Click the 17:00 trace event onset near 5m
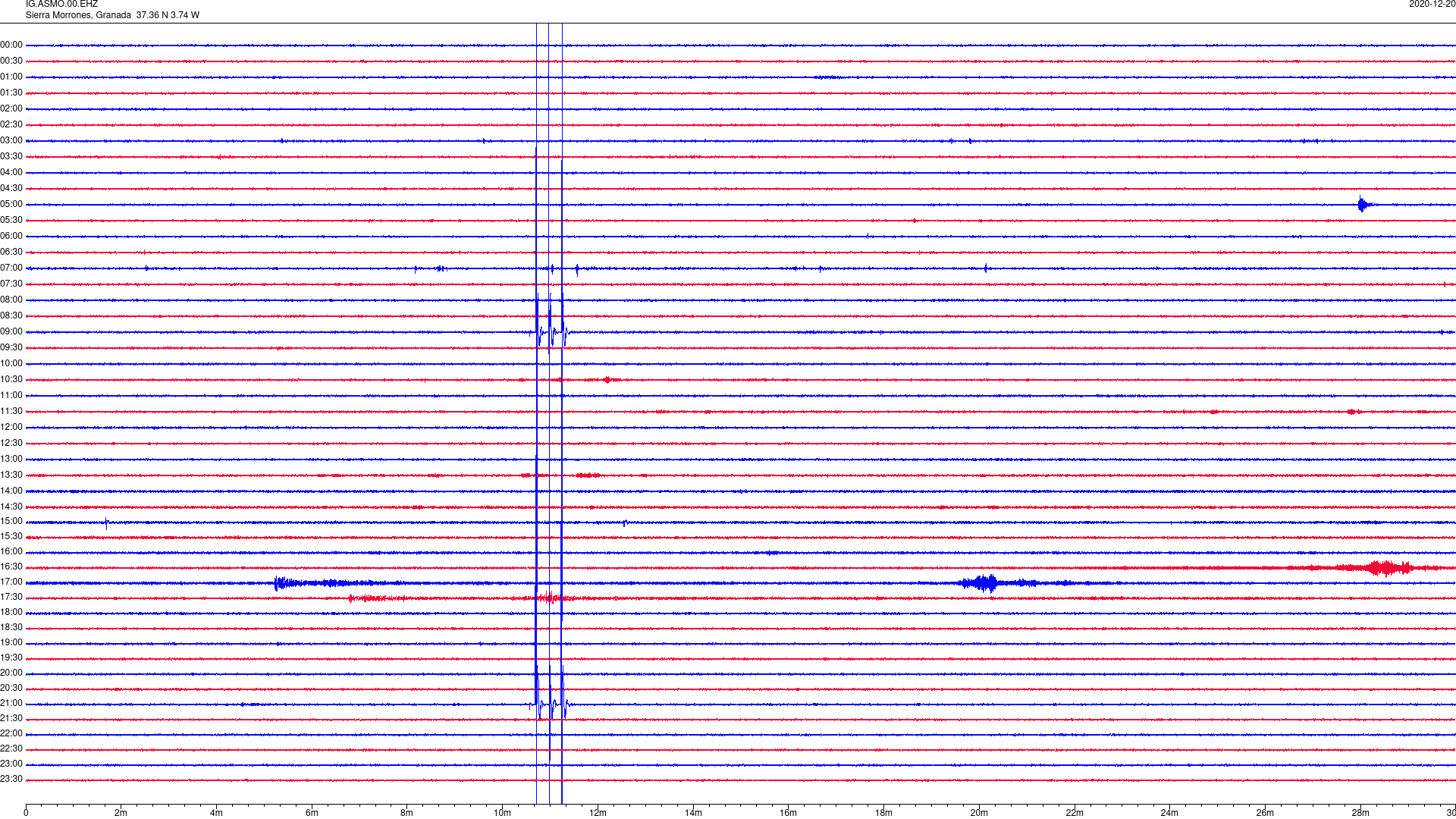The image size is (1456, 819). pos(281,583)
